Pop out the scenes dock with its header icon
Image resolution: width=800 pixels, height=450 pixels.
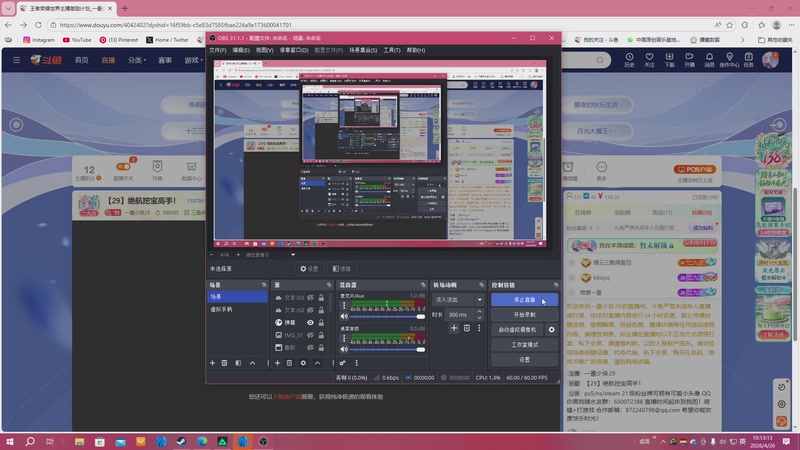pyautogui.click(x=264, y=285)
